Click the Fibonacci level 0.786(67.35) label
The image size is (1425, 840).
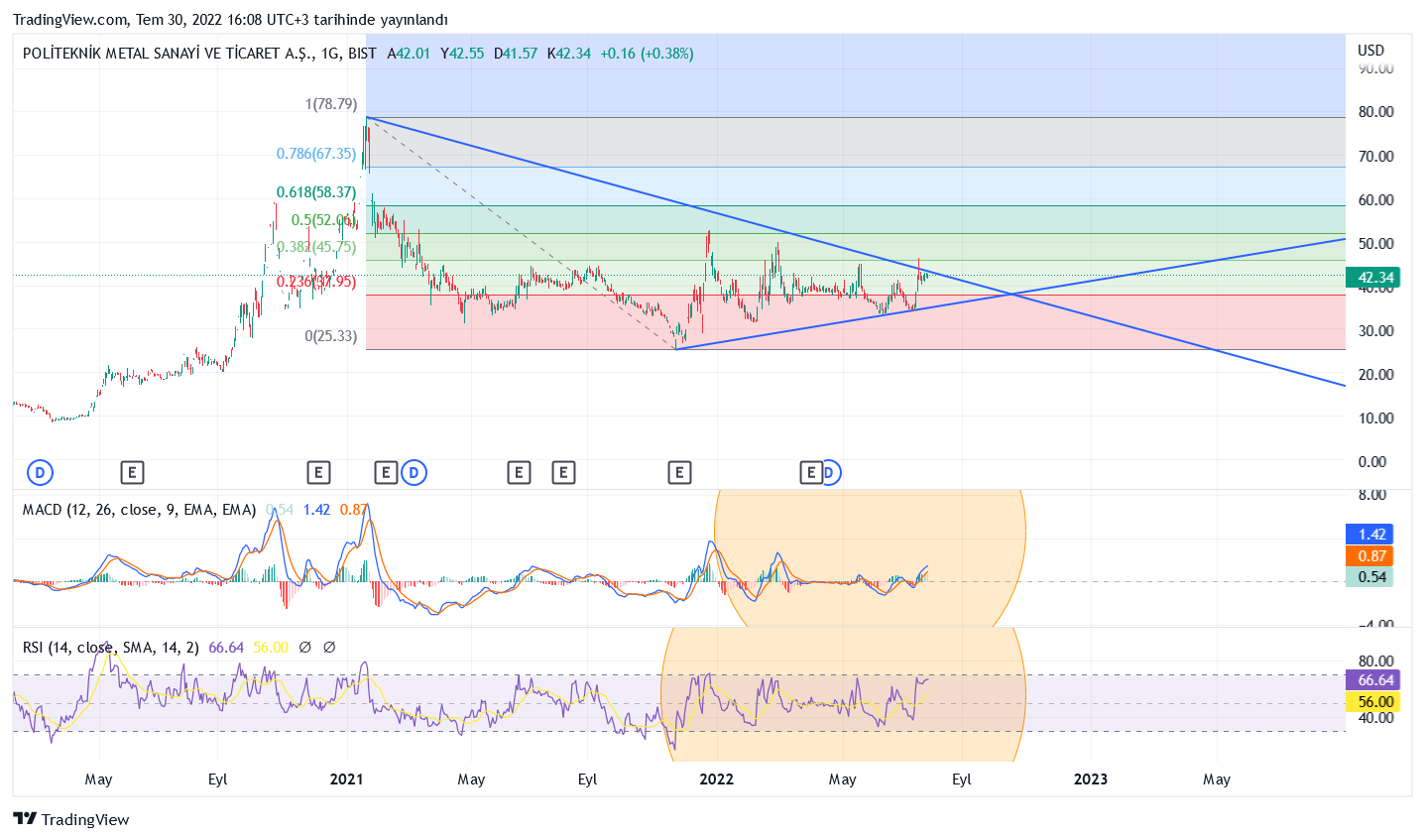(316, 154)
